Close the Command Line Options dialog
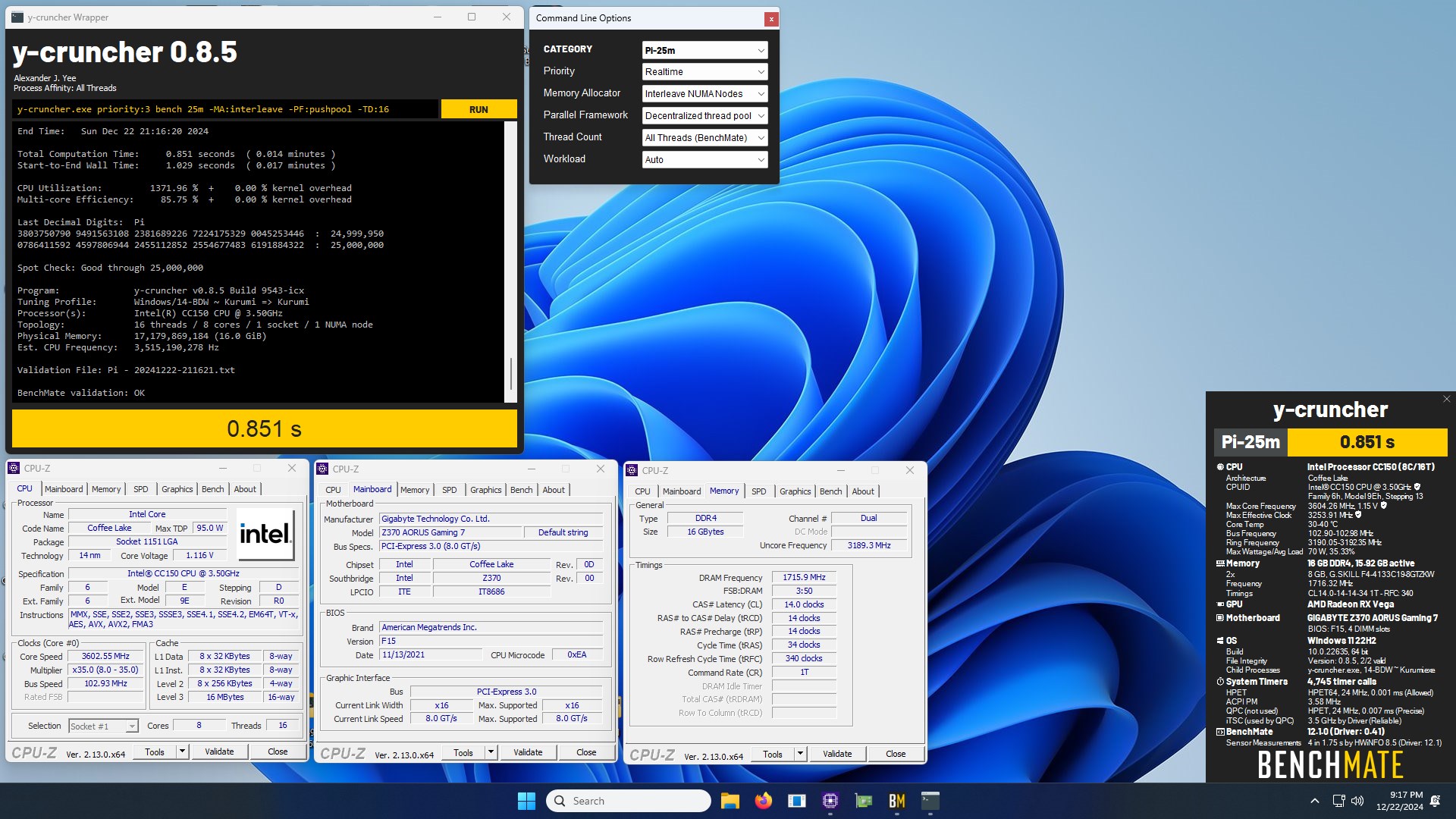 click(x=771, y=19)
